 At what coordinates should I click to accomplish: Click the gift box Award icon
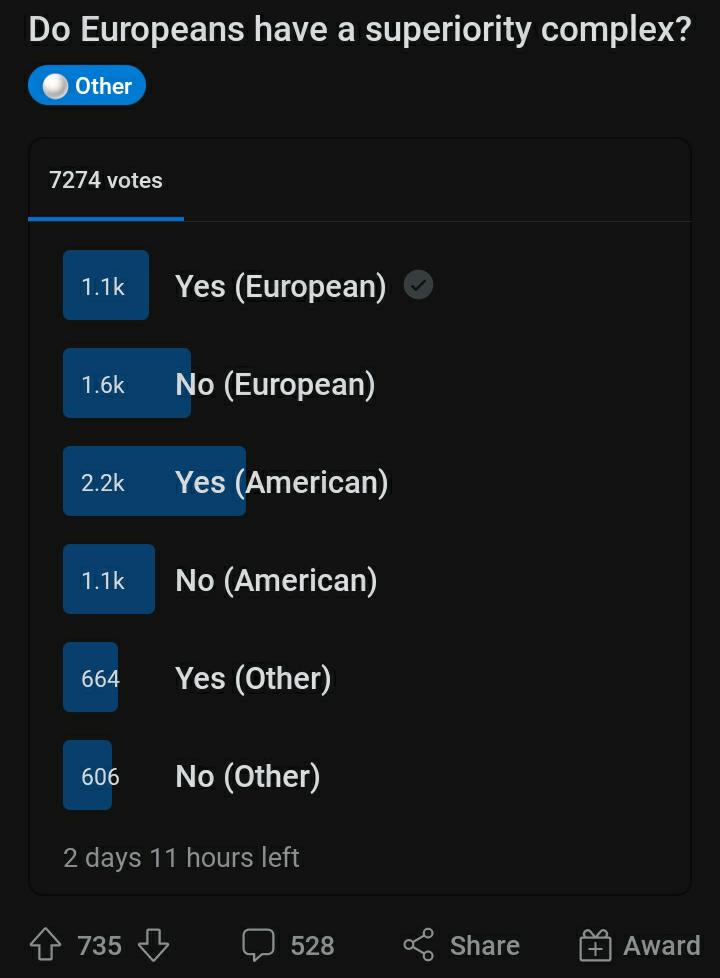[595, 944]
